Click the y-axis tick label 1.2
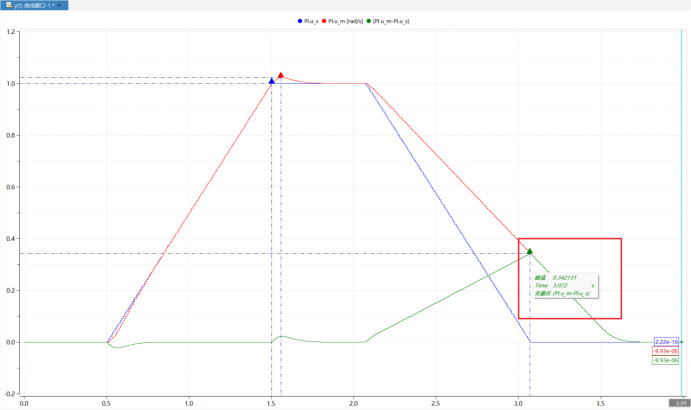Viewport: 691px width, 410px height. pyautogui.click(x=11, y=32)
